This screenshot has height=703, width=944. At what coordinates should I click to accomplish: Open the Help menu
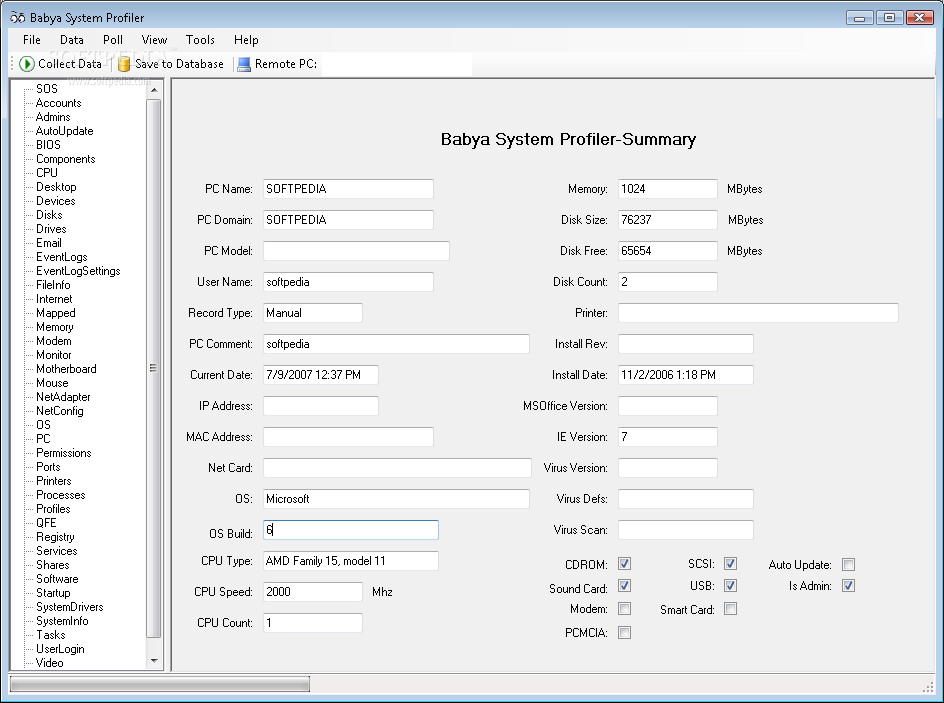pos(246,40)
